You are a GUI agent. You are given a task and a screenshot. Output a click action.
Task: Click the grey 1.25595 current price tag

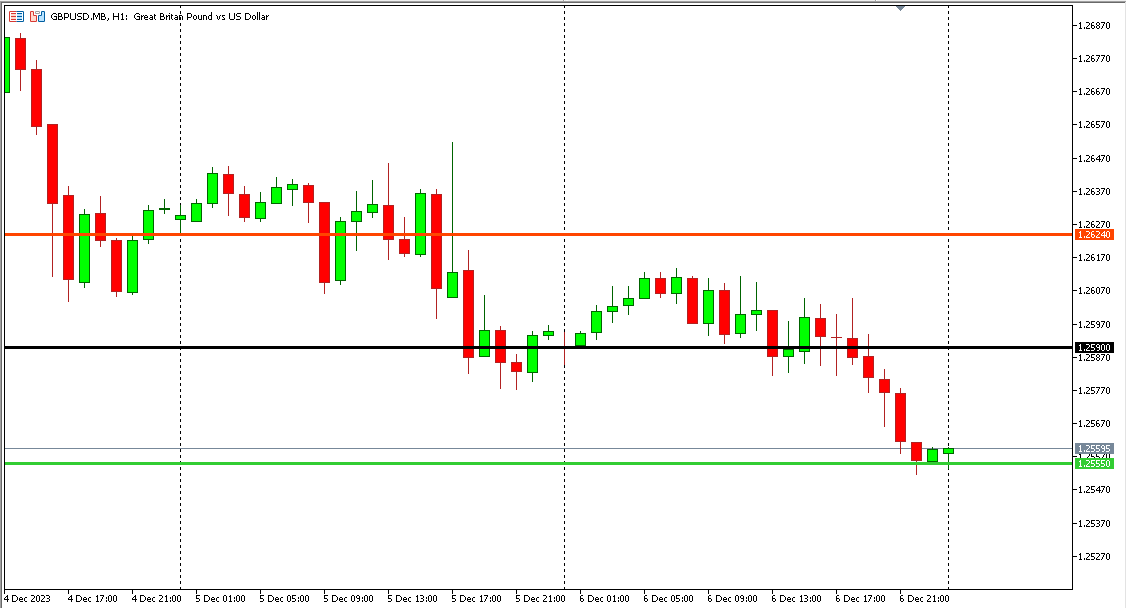1095,449
